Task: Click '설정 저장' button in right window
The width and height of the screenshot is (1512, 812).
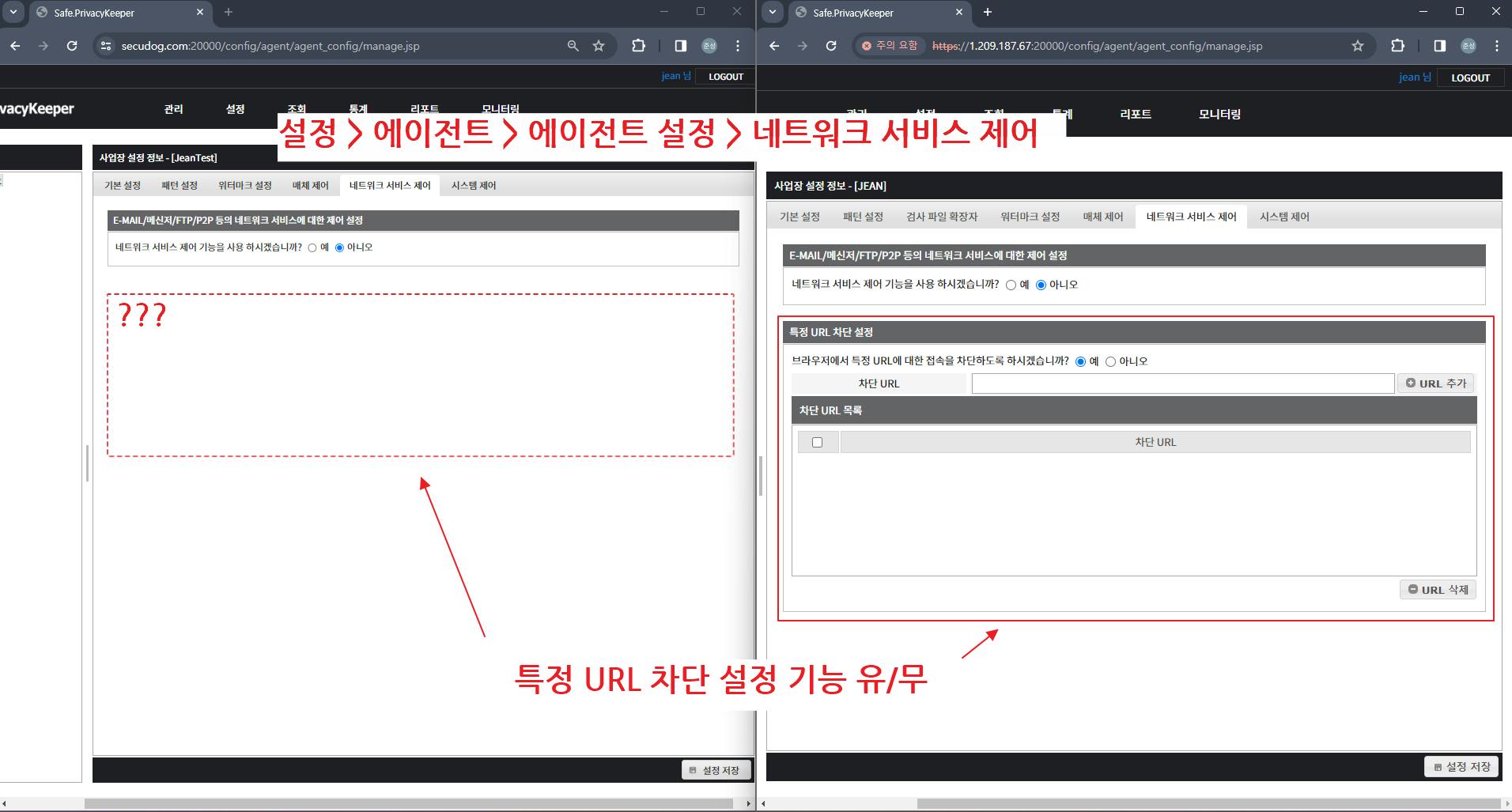Action: (x=1461, y=767)
